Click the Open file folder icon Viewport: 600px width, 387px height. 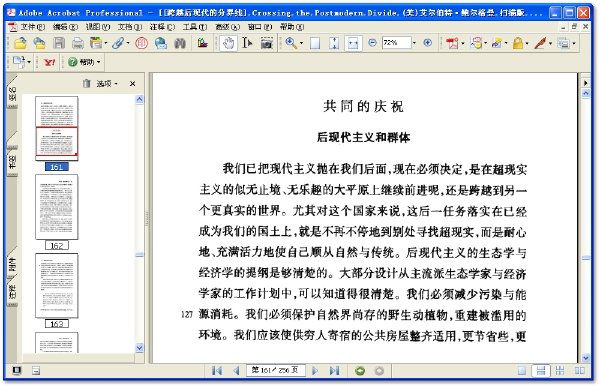pos(20,43)
